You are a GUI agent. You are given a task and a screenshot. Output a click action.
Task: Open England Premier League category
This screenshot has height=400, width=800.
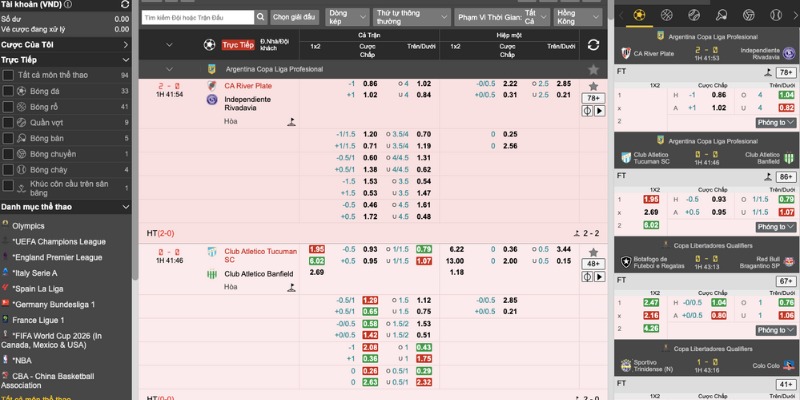click(57, 258)
